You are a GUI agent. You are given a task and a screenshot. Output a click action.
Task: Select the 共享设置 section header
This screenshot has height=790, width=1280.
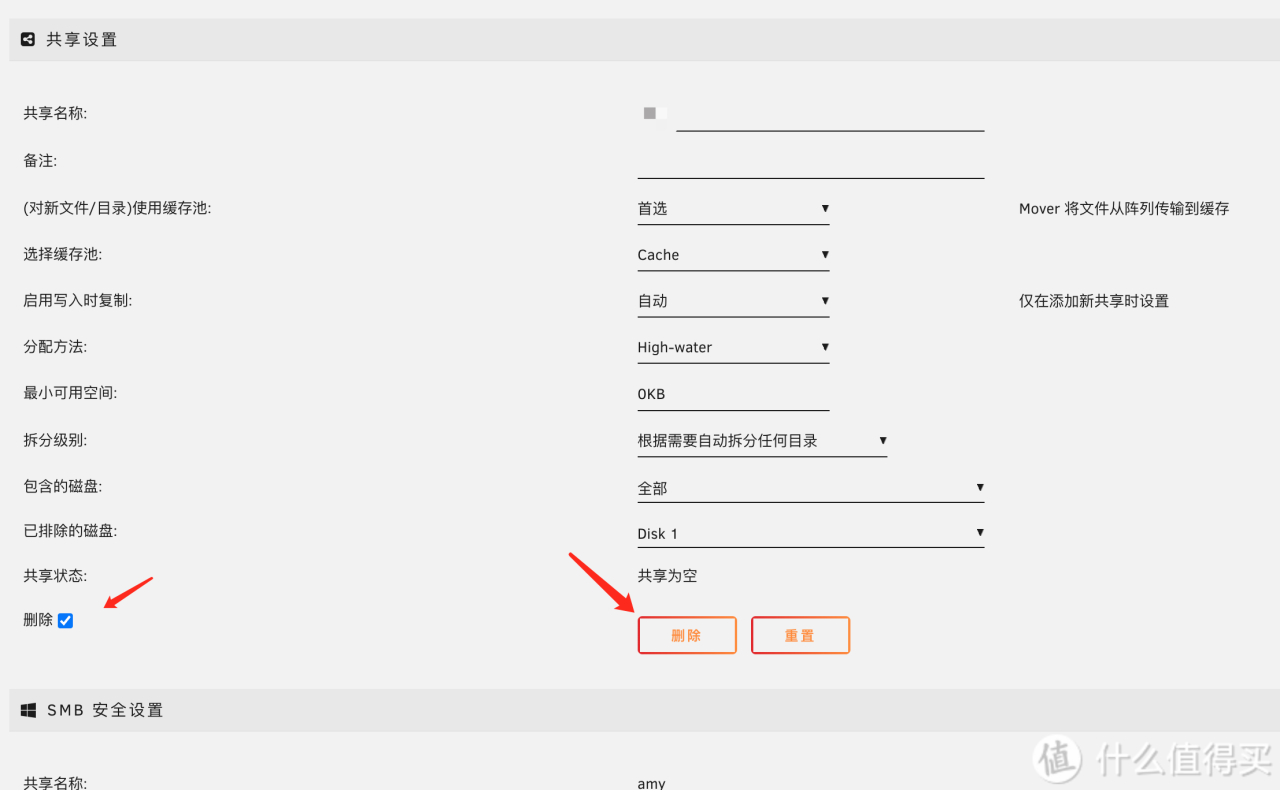click(x=79, y=39)
